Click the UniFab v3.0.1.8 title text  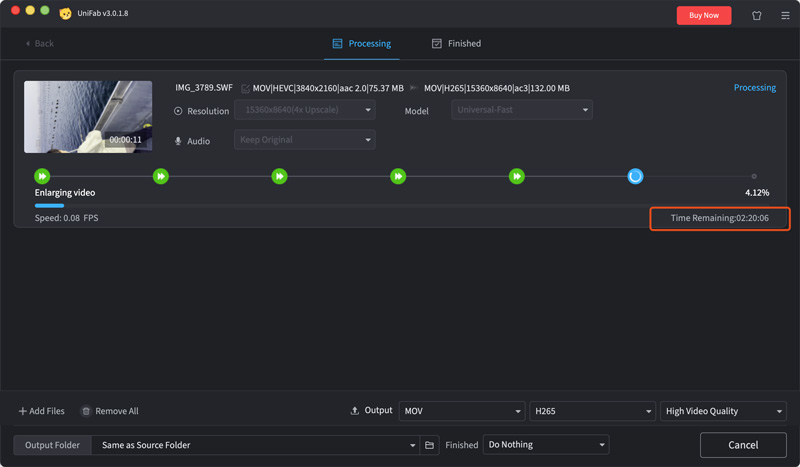[103, 13]
